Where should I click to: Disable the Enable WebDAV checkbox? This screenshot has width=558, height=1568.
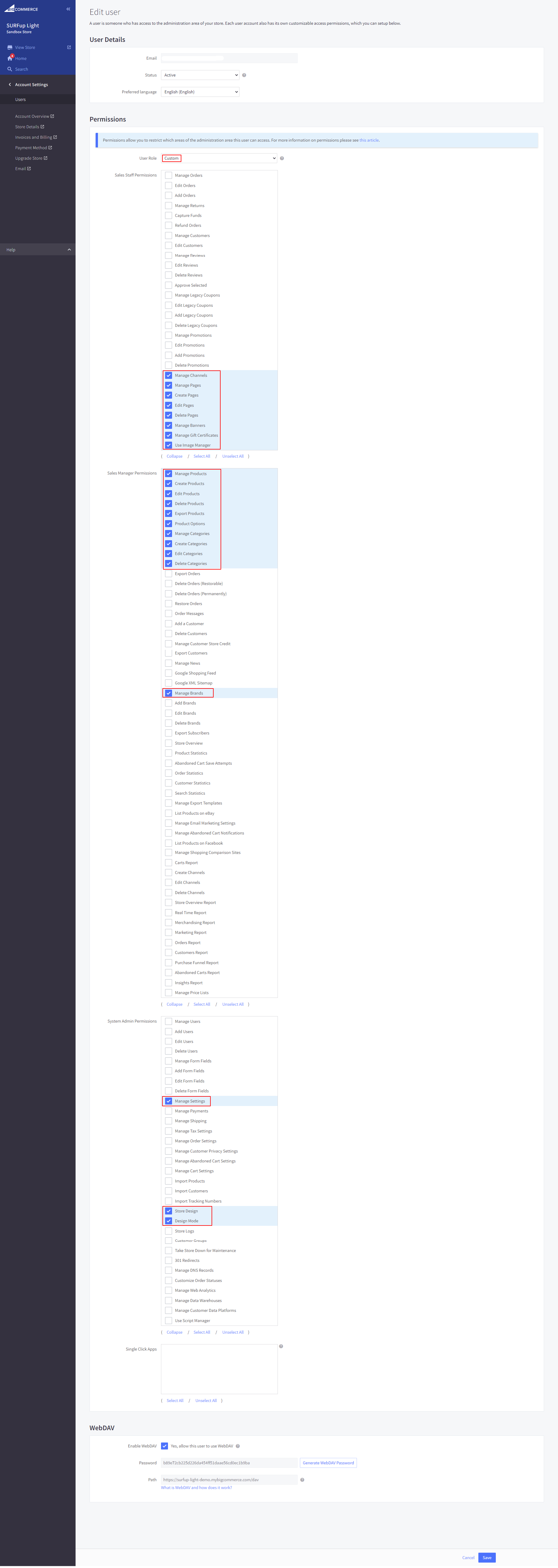coord(164,1446)
